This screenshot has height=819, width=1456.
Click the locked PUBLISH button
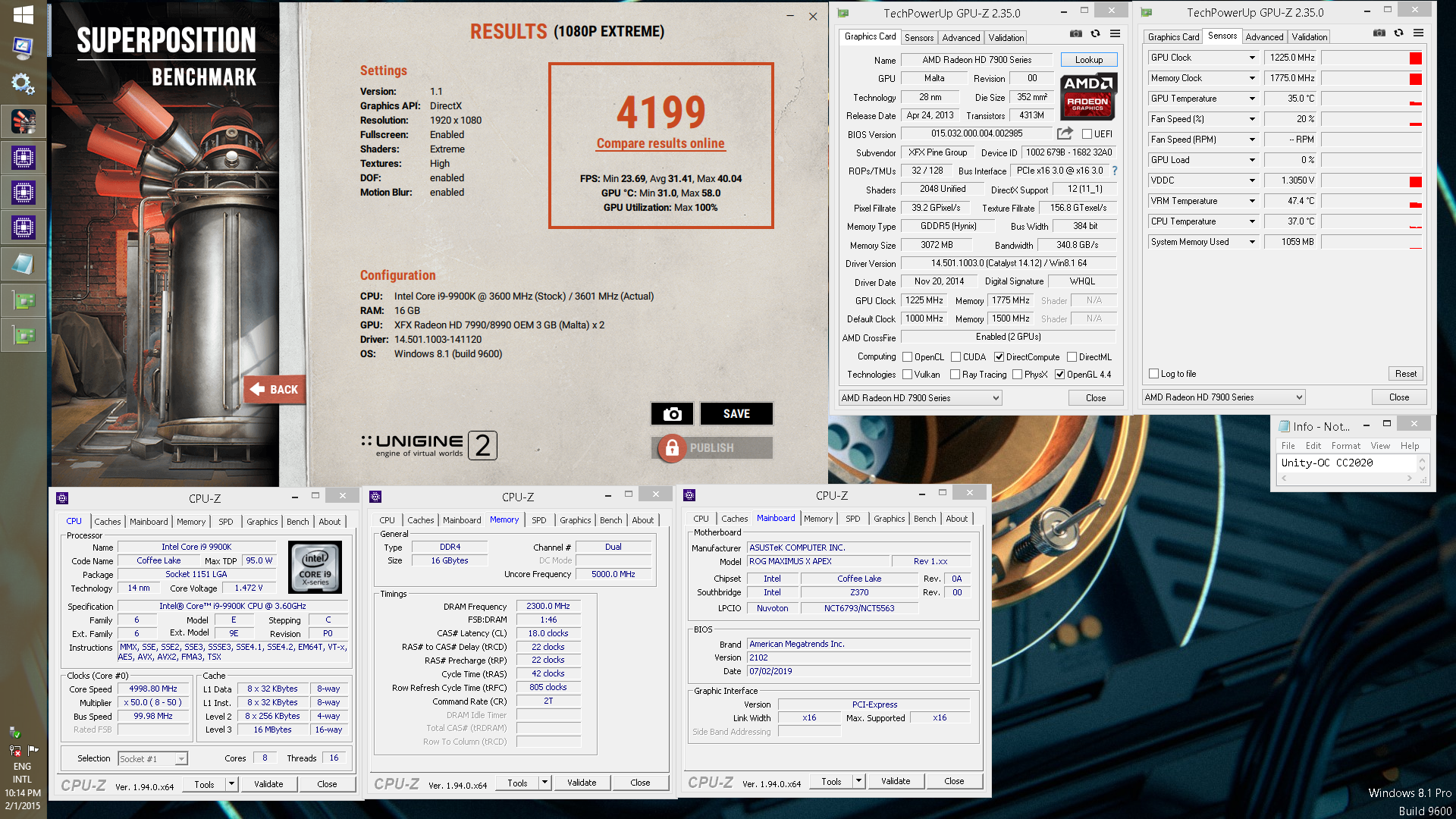coord(712,447)
